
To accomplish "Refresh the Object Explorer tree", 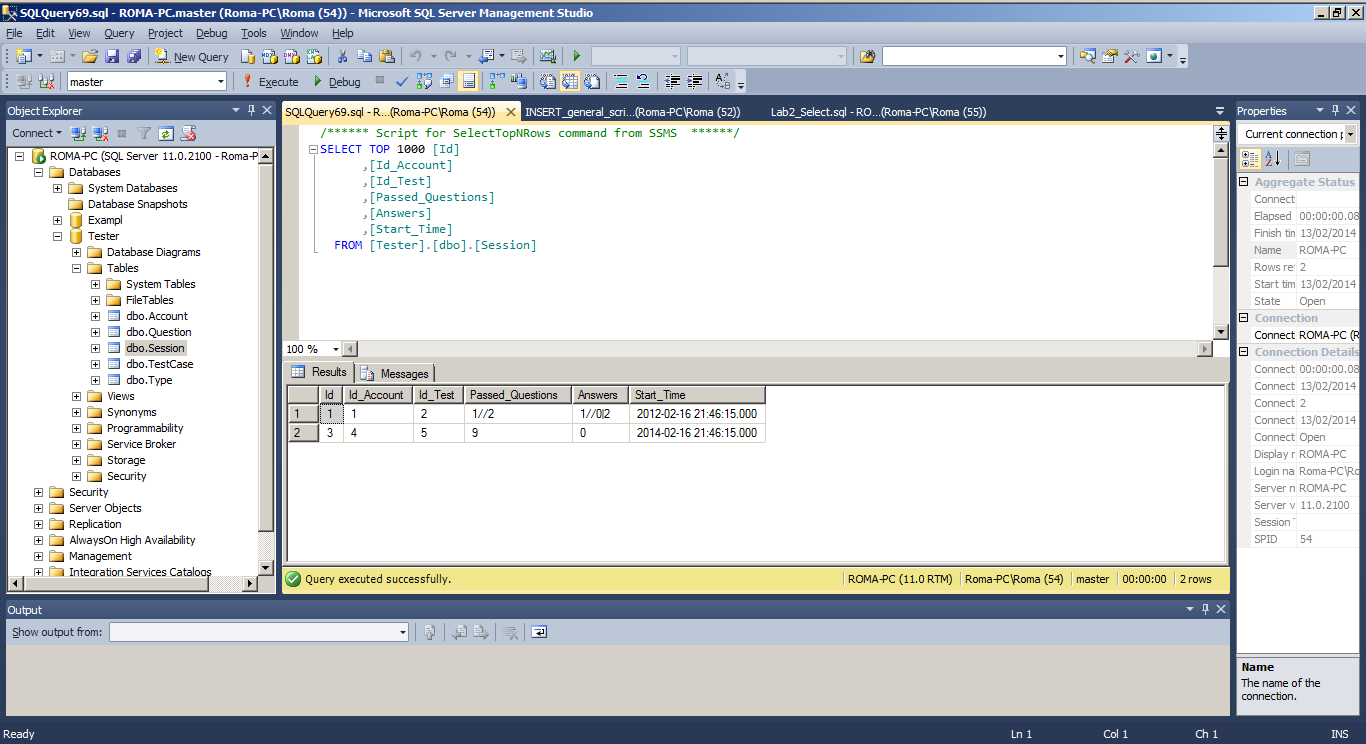I will (x=166, y=133).
